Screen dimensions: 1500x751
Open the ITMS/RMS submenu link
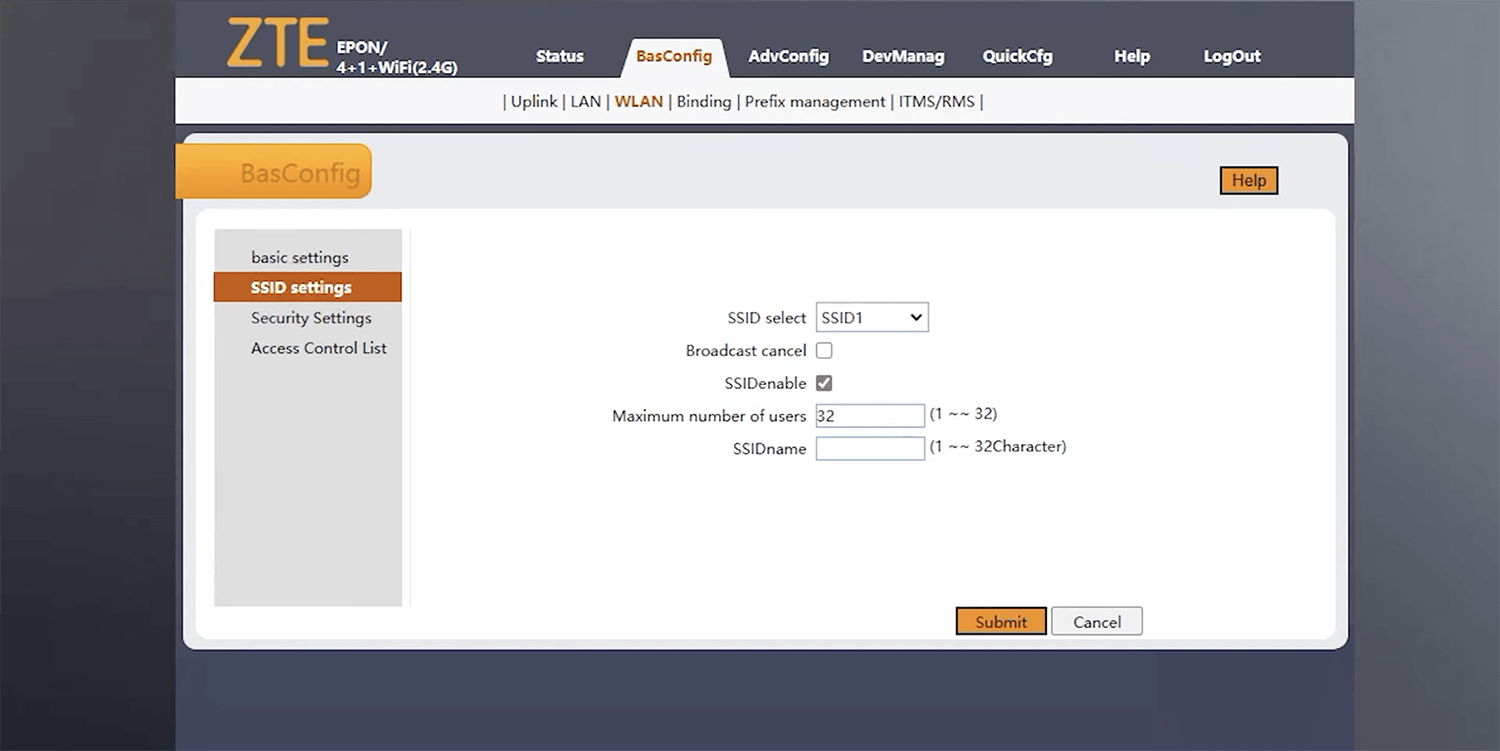(936, 101)
